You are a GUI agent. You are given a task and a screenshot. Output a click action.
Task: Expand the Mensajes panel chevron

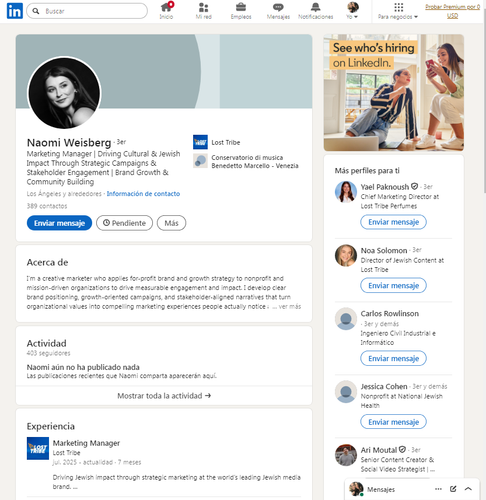click(468, 489)
